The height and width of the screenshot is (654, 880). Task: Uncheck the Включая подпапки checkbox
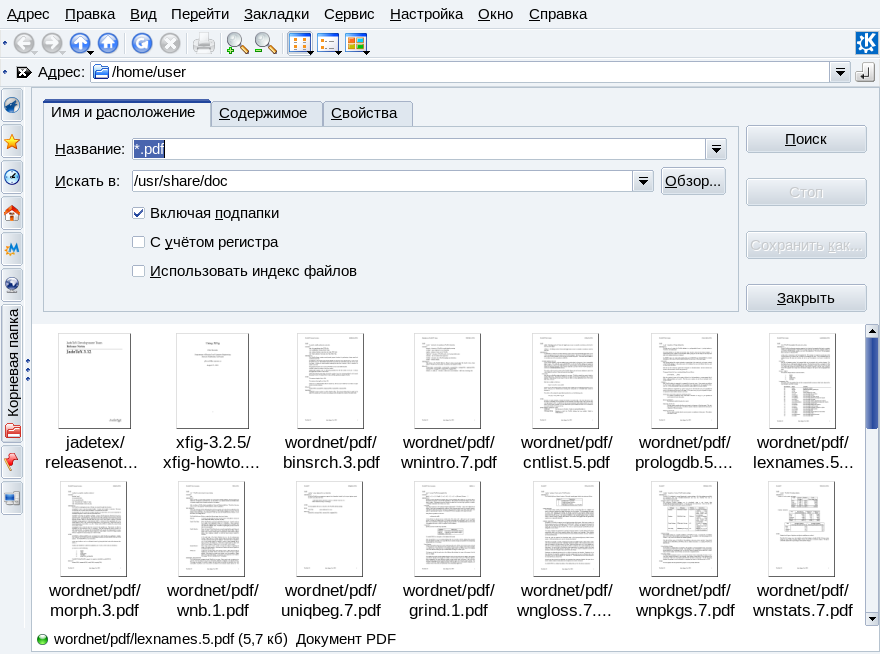pyautogui.click(x=139, y=213)
